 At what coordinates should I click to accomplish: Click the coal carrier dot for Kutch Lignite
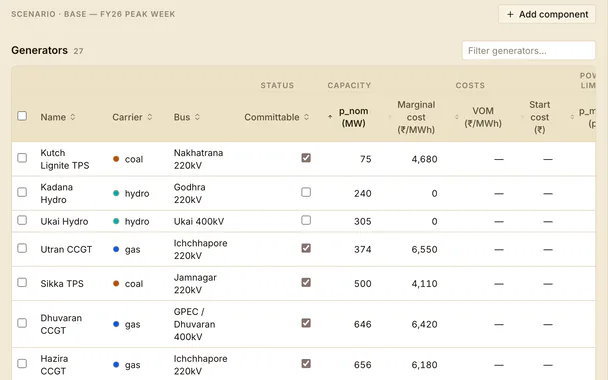pyautogui.click(x=116, y=159)
